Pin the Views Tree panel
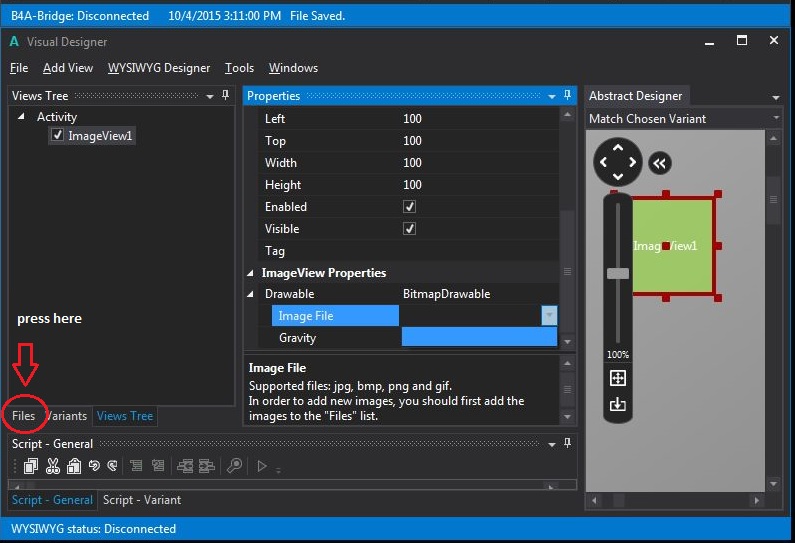 pyautogui.click(x=225, y=95)
